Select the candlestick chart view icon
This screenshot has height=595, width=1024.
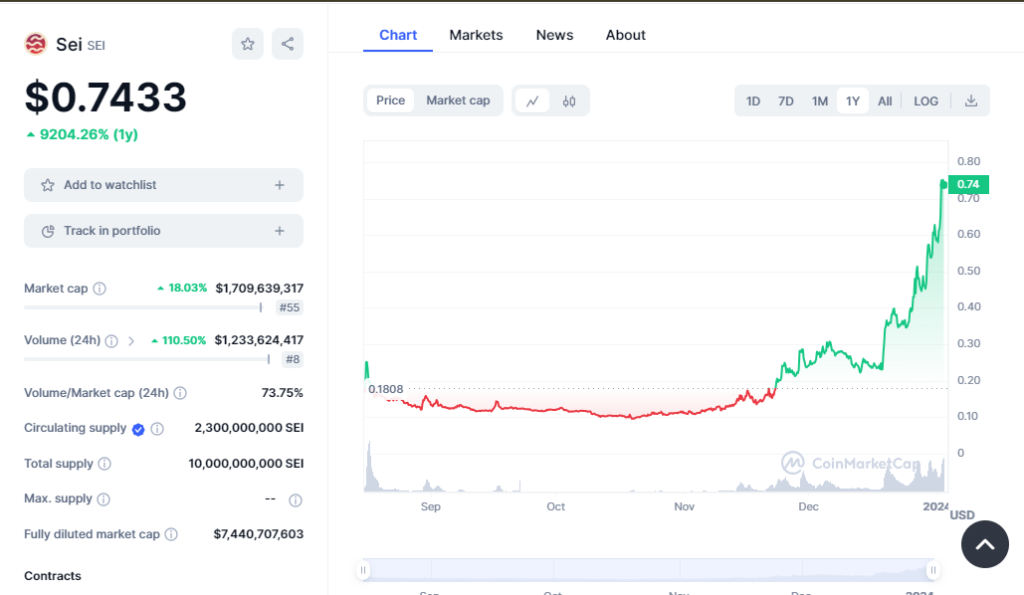[569, 101]
